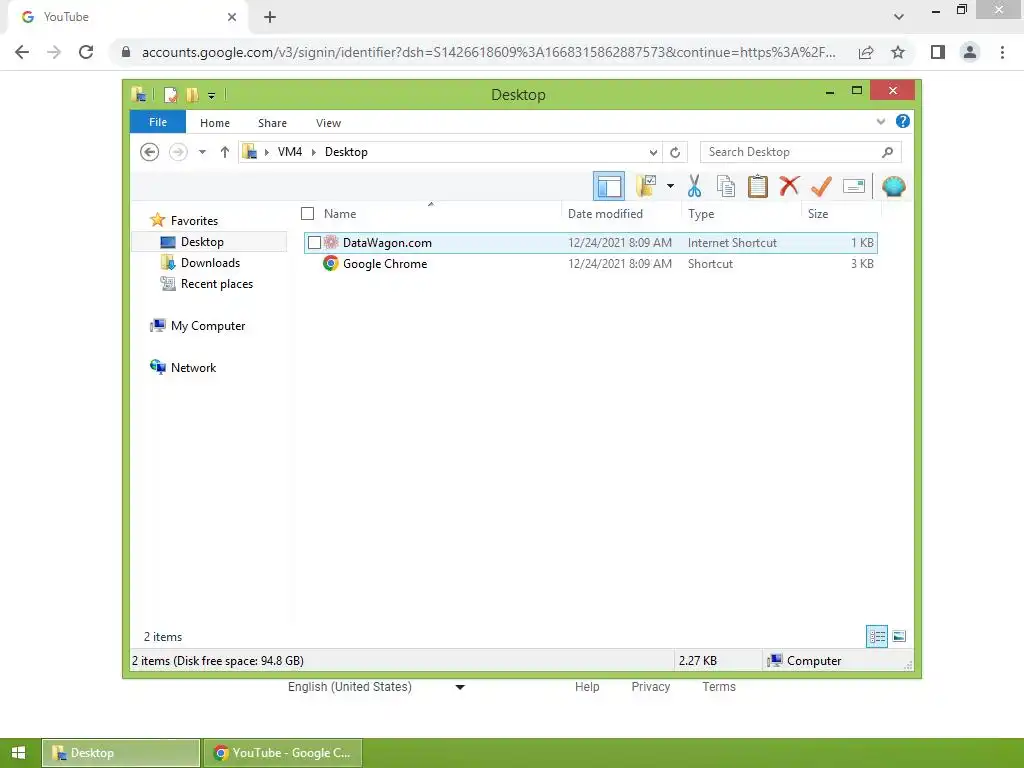Cut with the scissors icon
Screen dimensions: 1024x768
[x=694, y=186]
